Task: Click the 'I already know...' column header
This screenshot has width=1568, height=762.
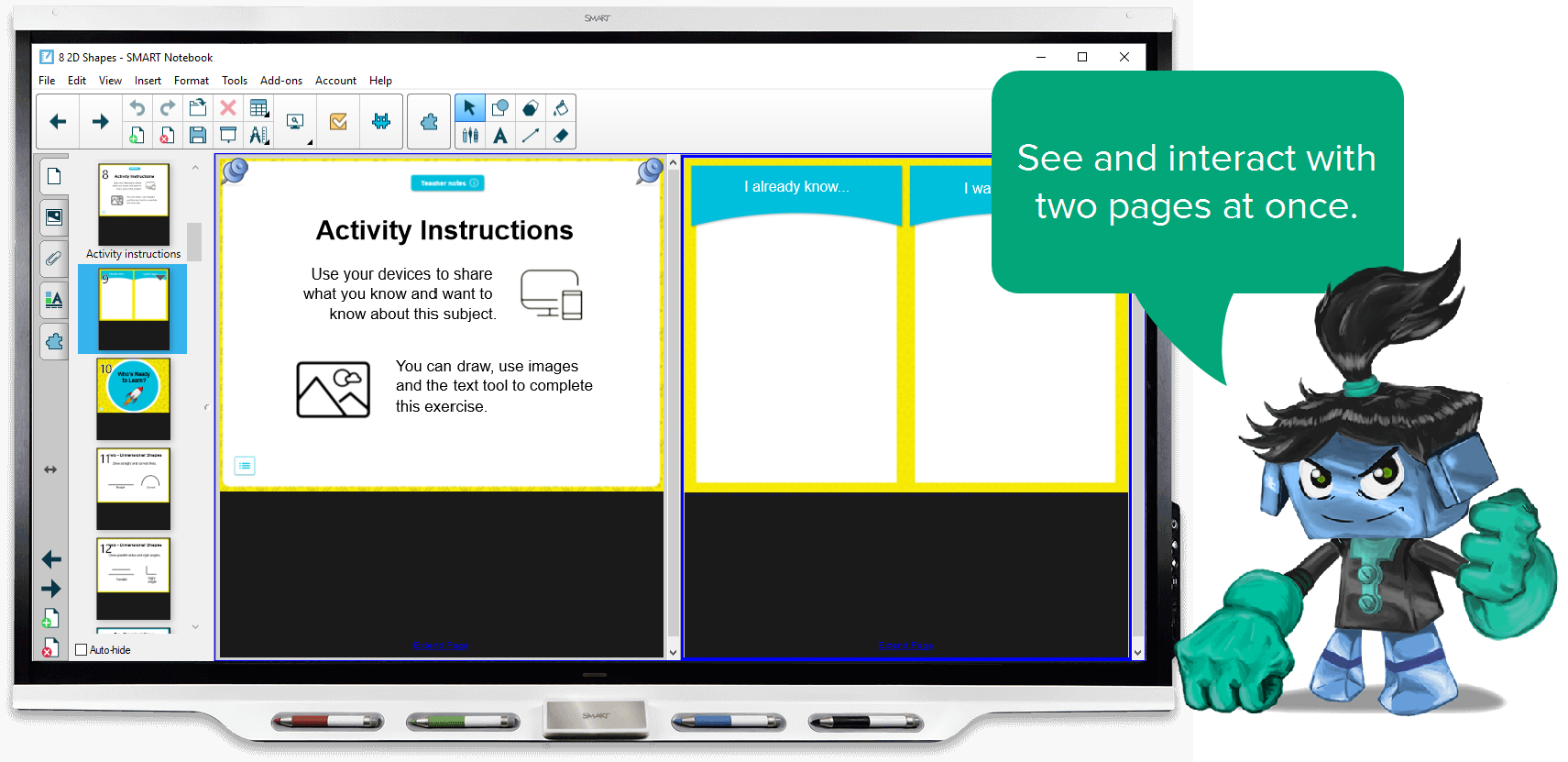Action: [x=796, y=186]
